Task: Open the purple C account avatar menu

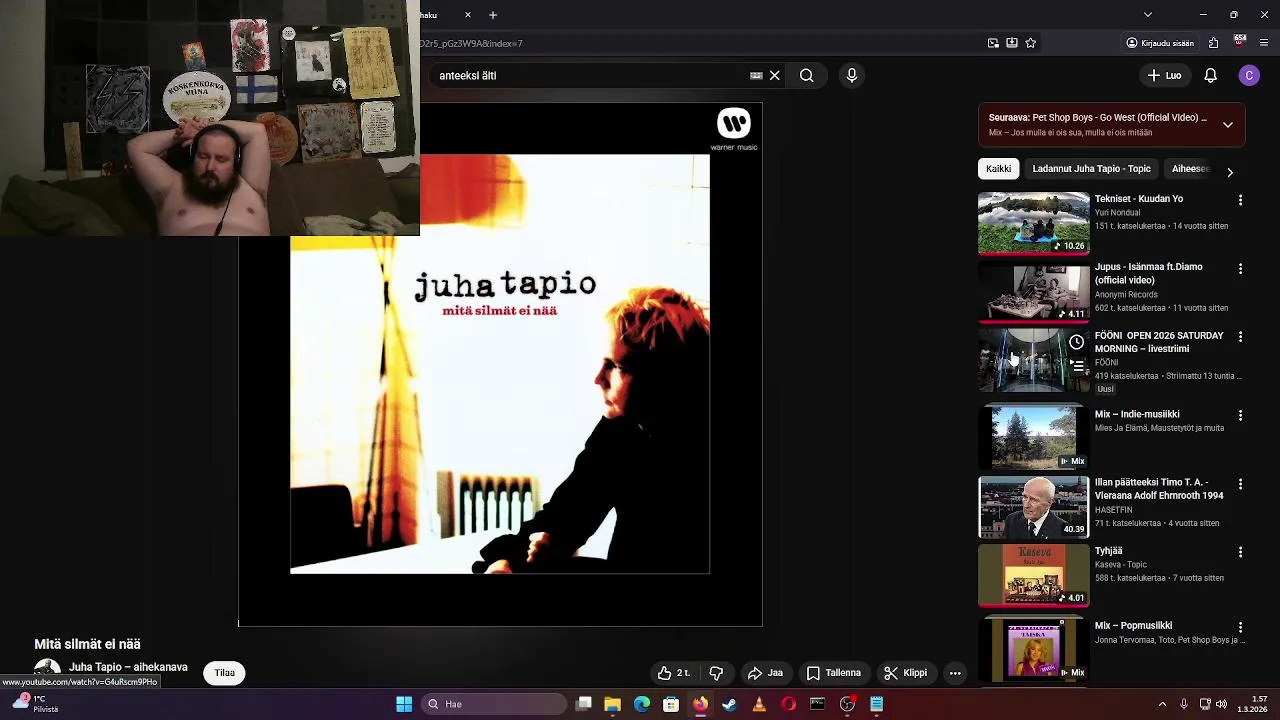Action: (1249, 75)
